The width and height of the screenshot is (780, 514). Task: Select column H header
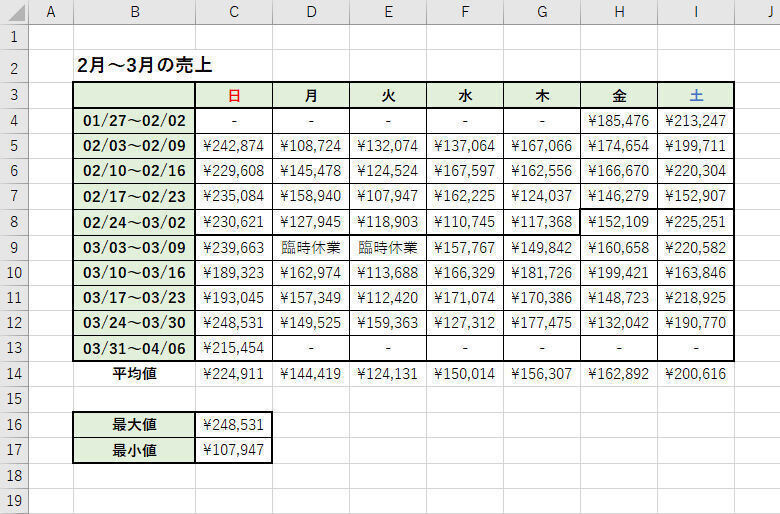(x=619, y=11)
